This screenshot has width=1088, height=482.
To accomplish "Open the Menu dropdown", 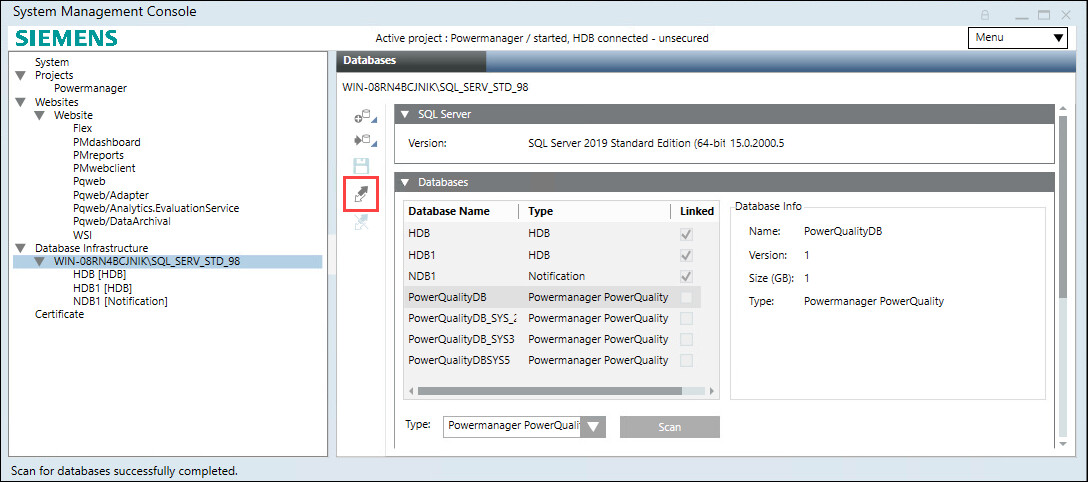I will pos(1018,38).
